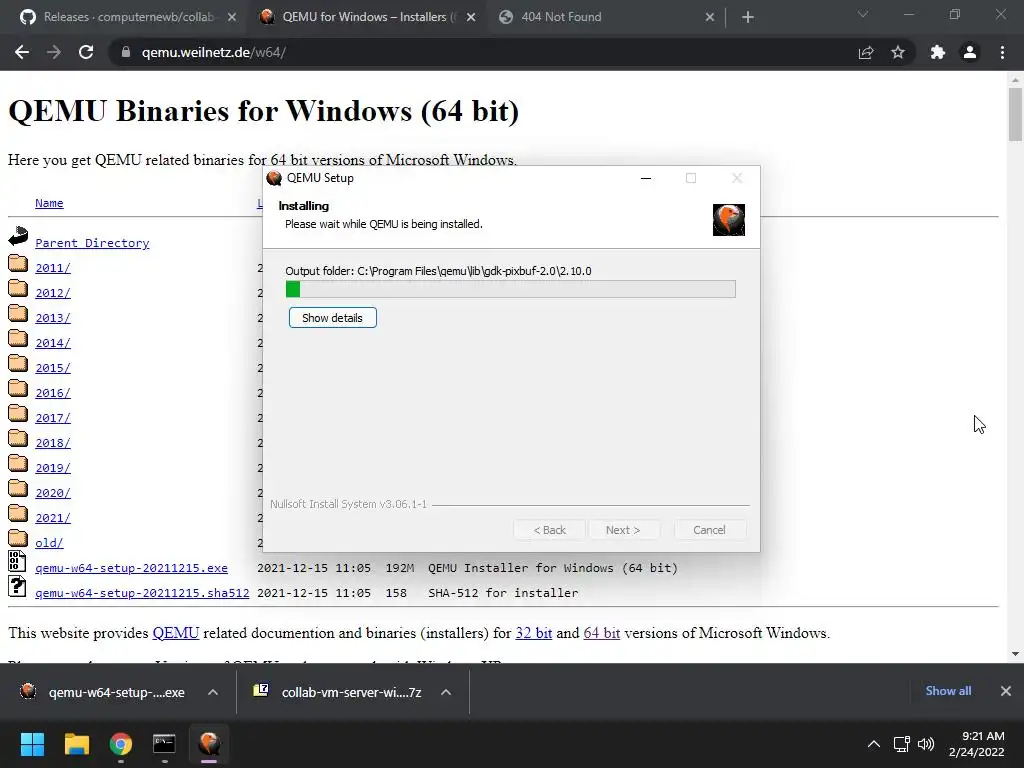Download qemu-w64-setup-20211215.exe
1024x768 pixels.
pyautogui.click(x=131, y=568)
